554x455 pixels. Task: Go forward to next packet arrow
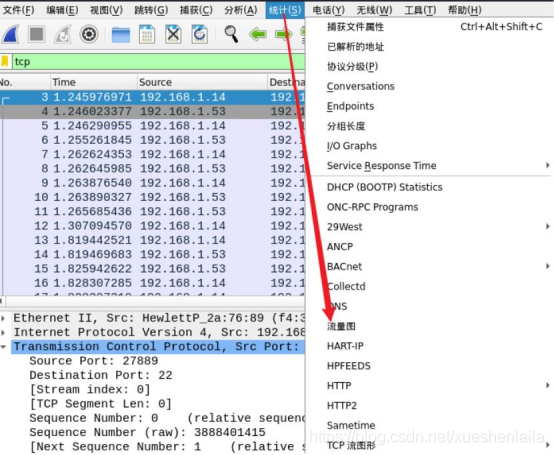pos(284,34)
